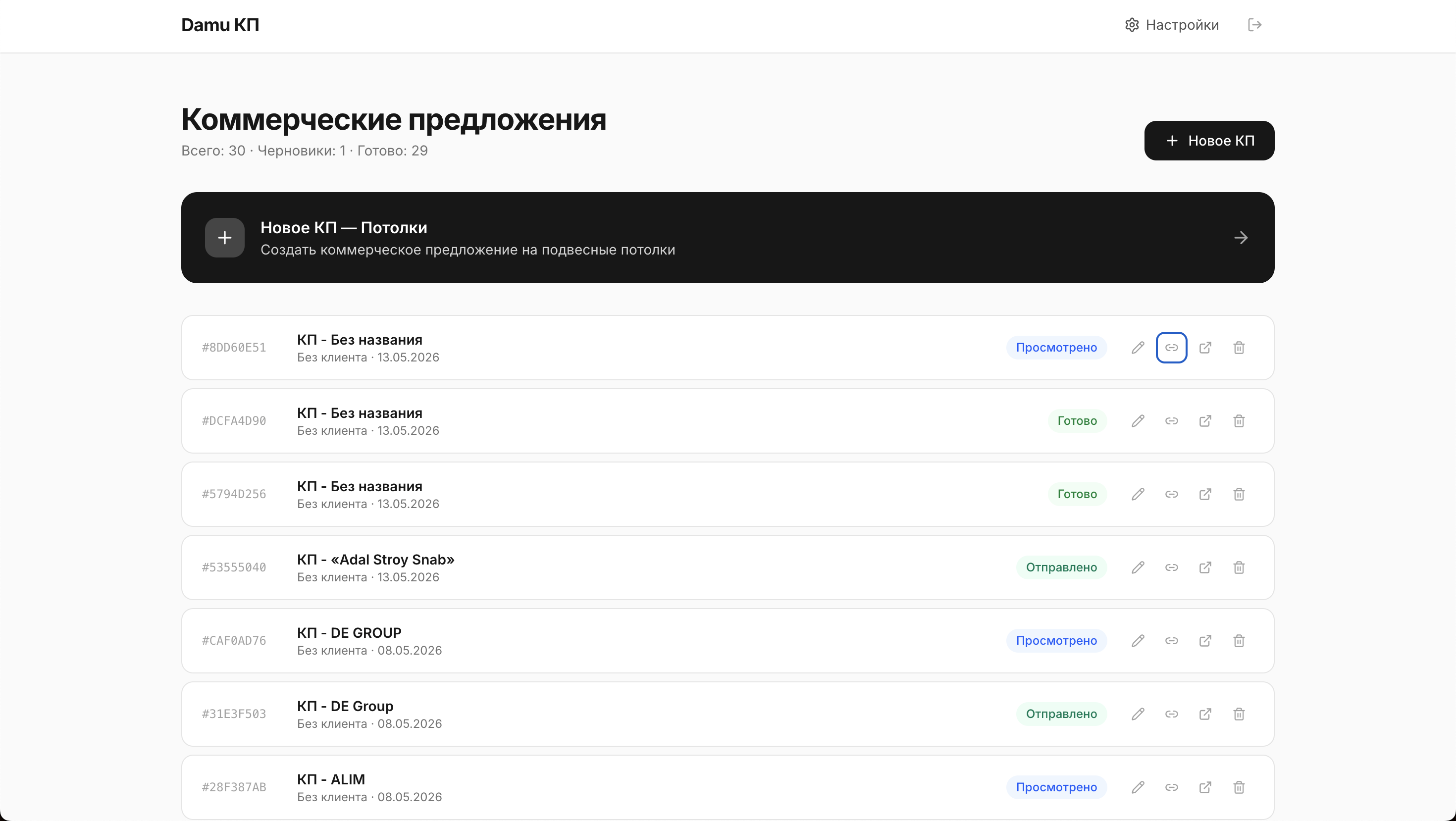The image size is (1456, 821).
Task: Select the КП - «Adal Stroy Snab» title
Action: click(x=375, y=560)
